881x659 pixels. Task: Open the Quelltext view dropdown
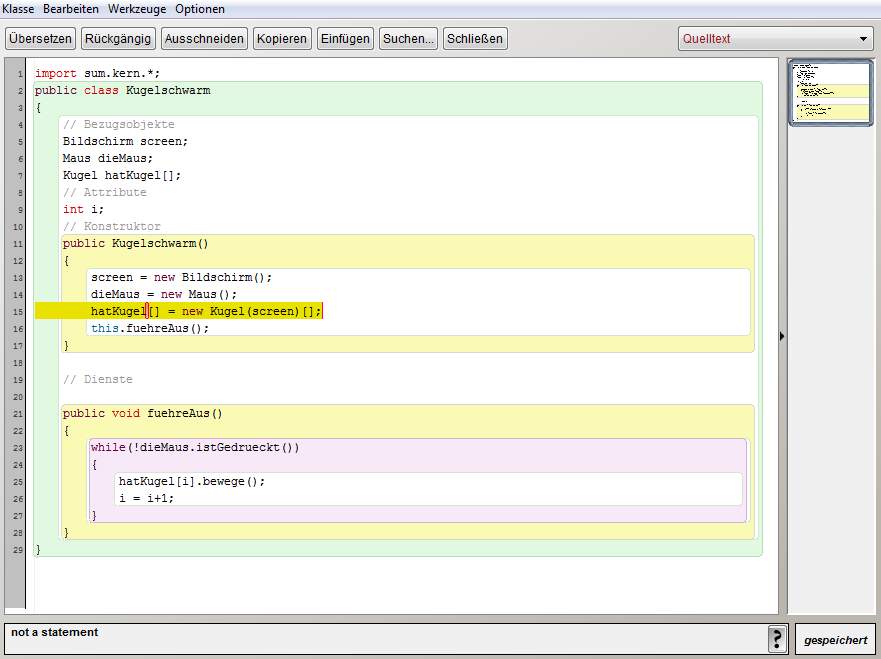click(775, 39)
